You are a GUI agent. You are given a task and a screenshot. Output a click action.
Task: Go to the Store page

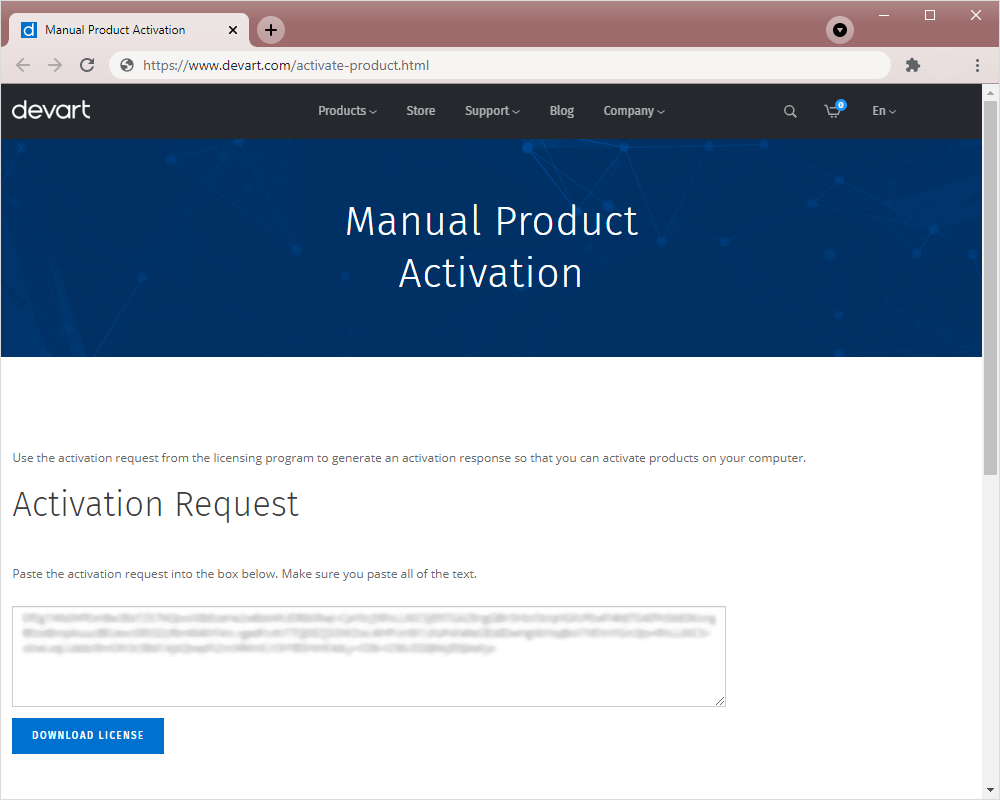point(421,111)
